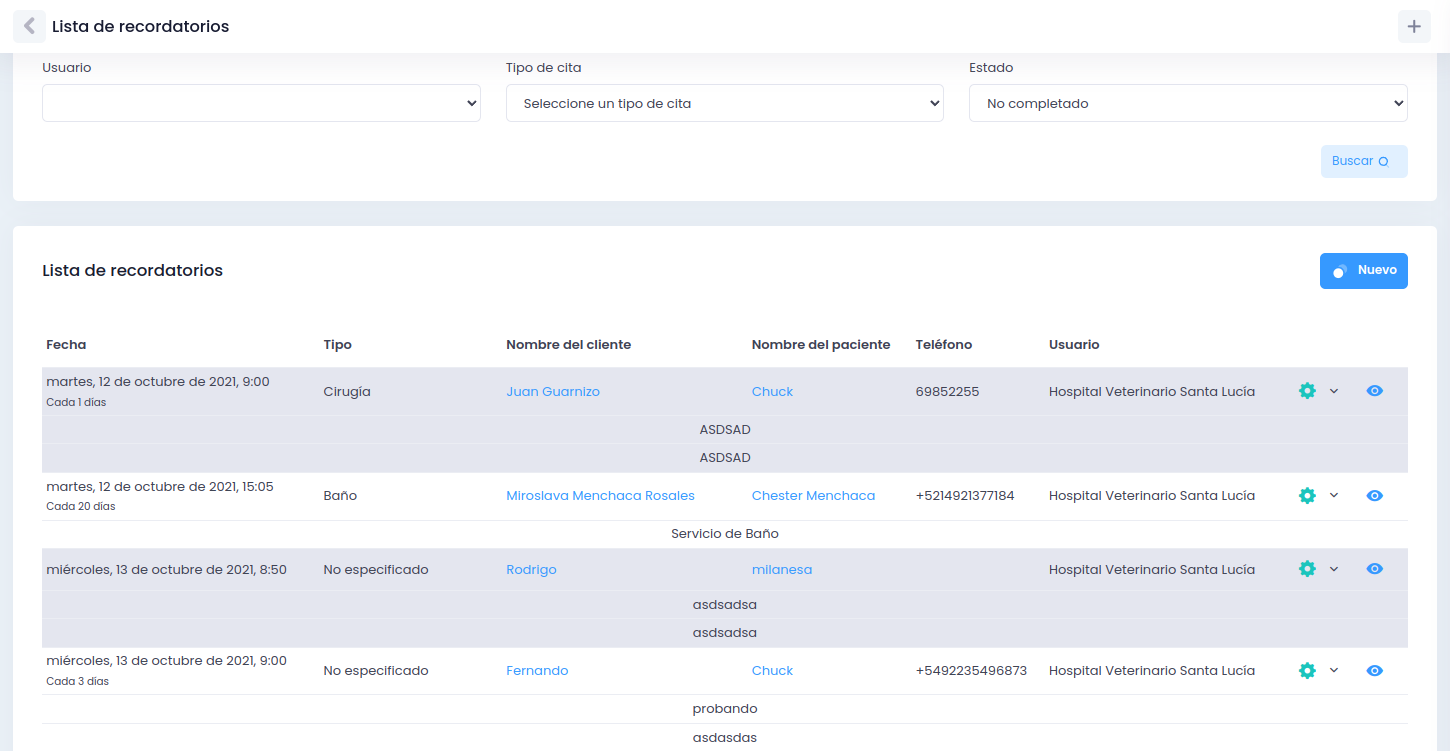The width and height of the screenshot is (1450, 751).
Task: Click No especificado in Rodrigo row
Action: click(376, 570)
